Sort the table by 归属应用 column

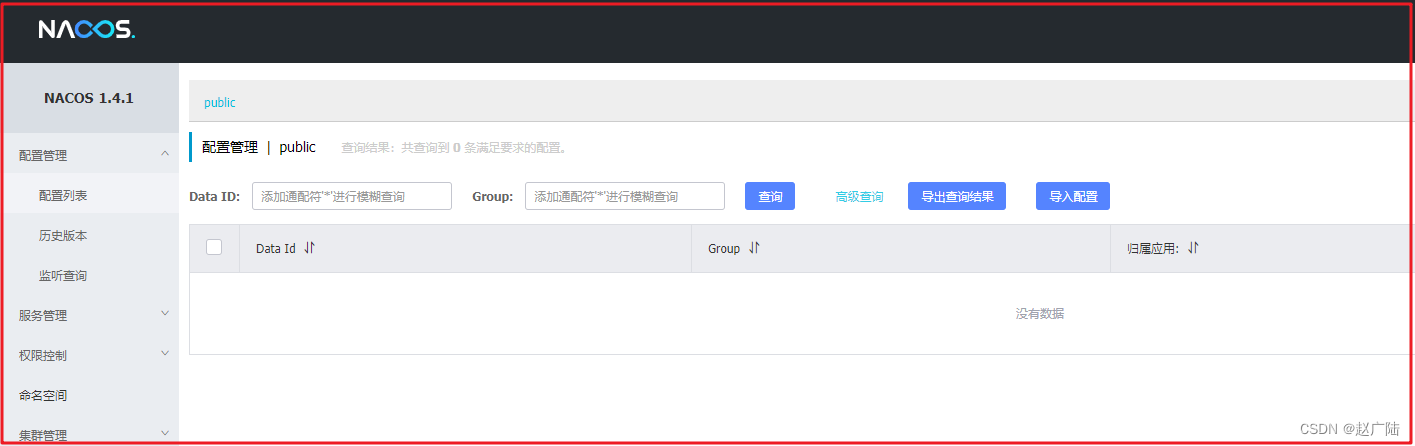click(x=1193, y=248)
